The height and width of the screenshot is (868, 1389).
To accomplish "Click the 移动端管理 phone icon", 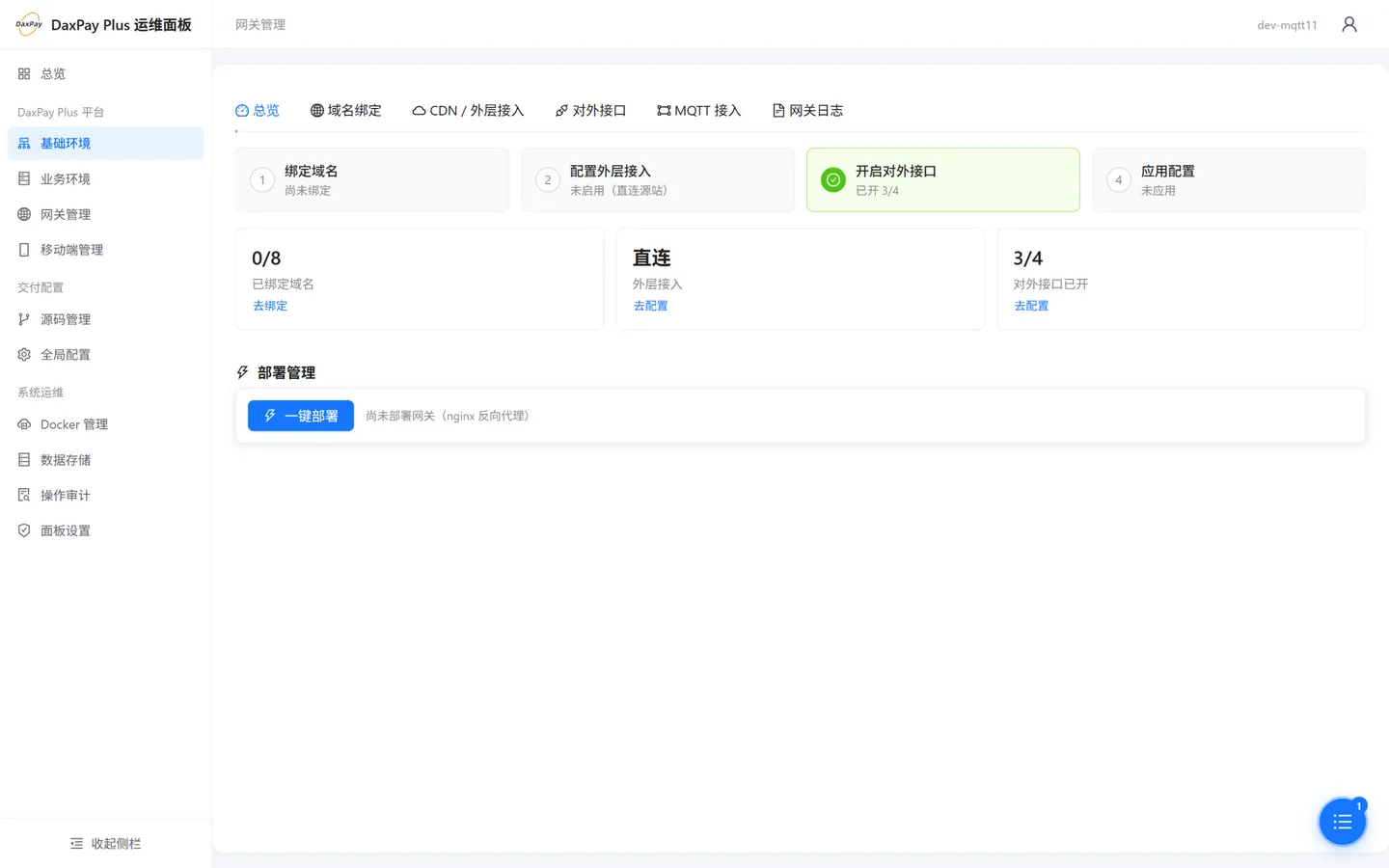I will [x=24, y=250].
